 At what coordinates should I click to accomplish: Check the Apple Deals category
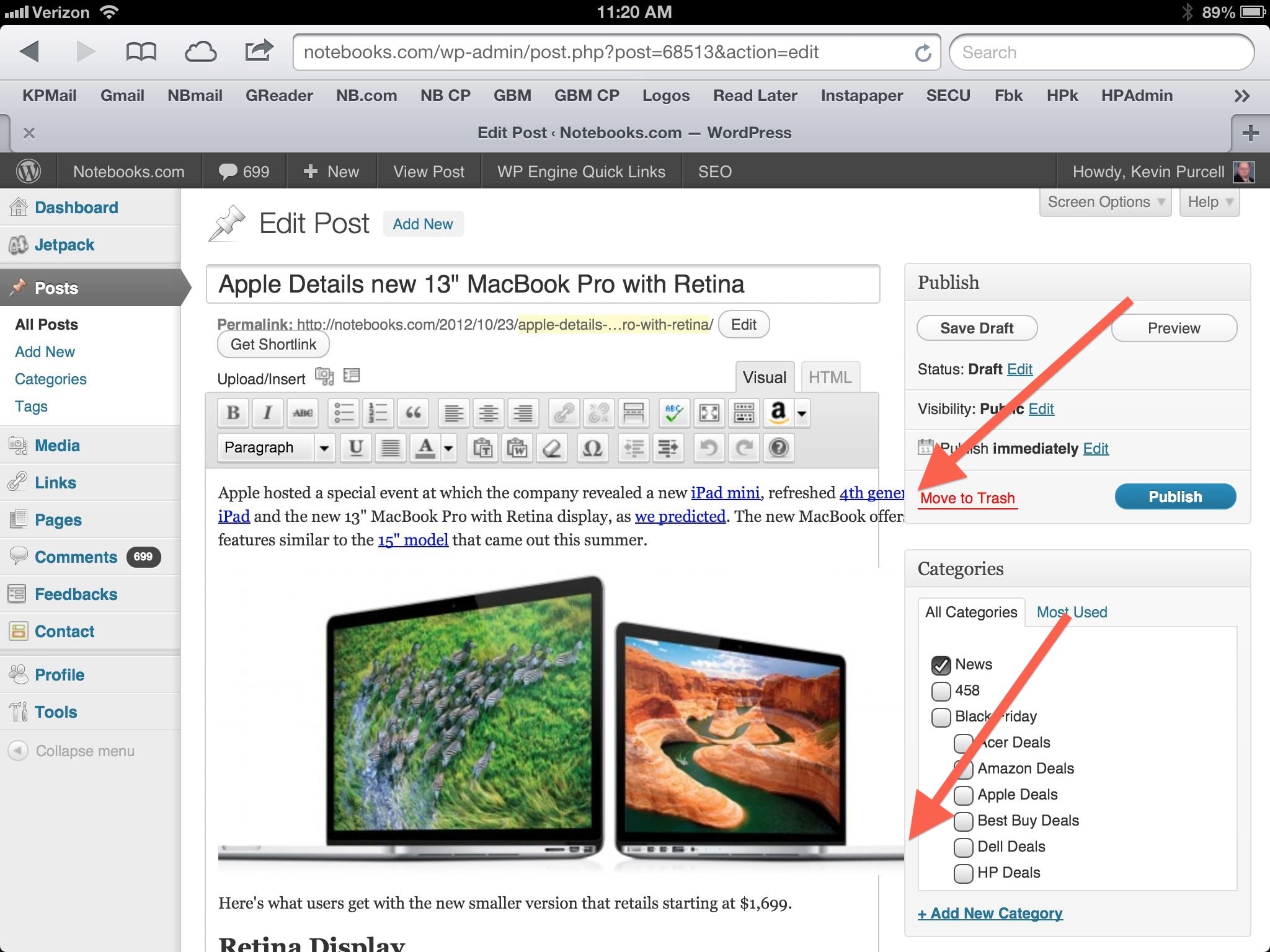coord(963,795)
